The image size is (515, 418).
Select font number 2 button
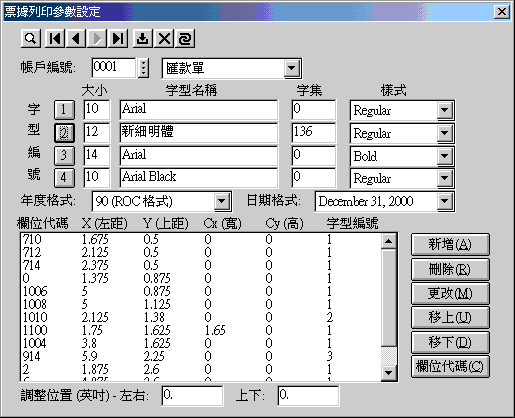tap(64, 133)
